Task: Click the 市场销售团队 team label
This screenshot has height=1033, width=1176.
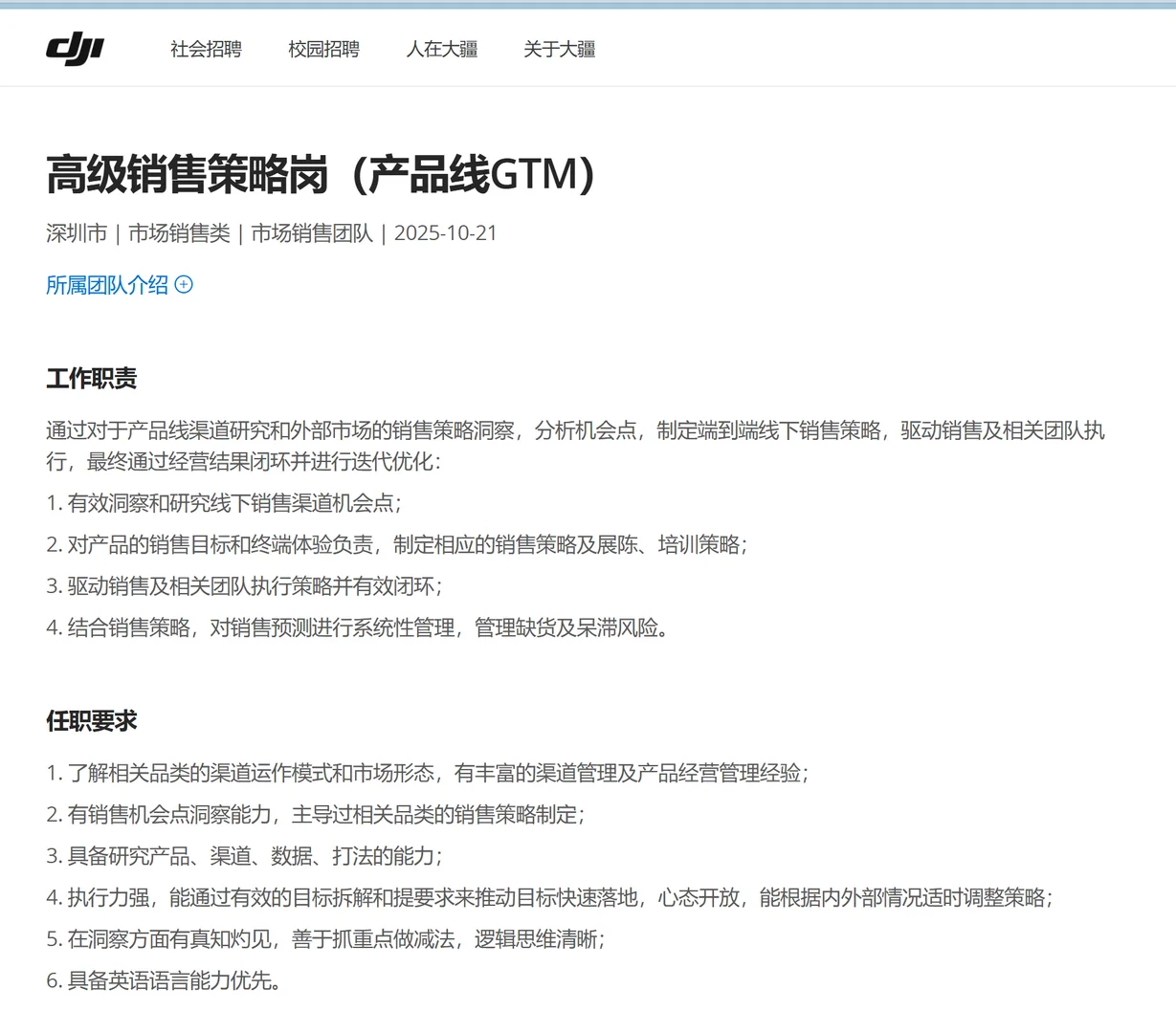Action: coord(312,232)
